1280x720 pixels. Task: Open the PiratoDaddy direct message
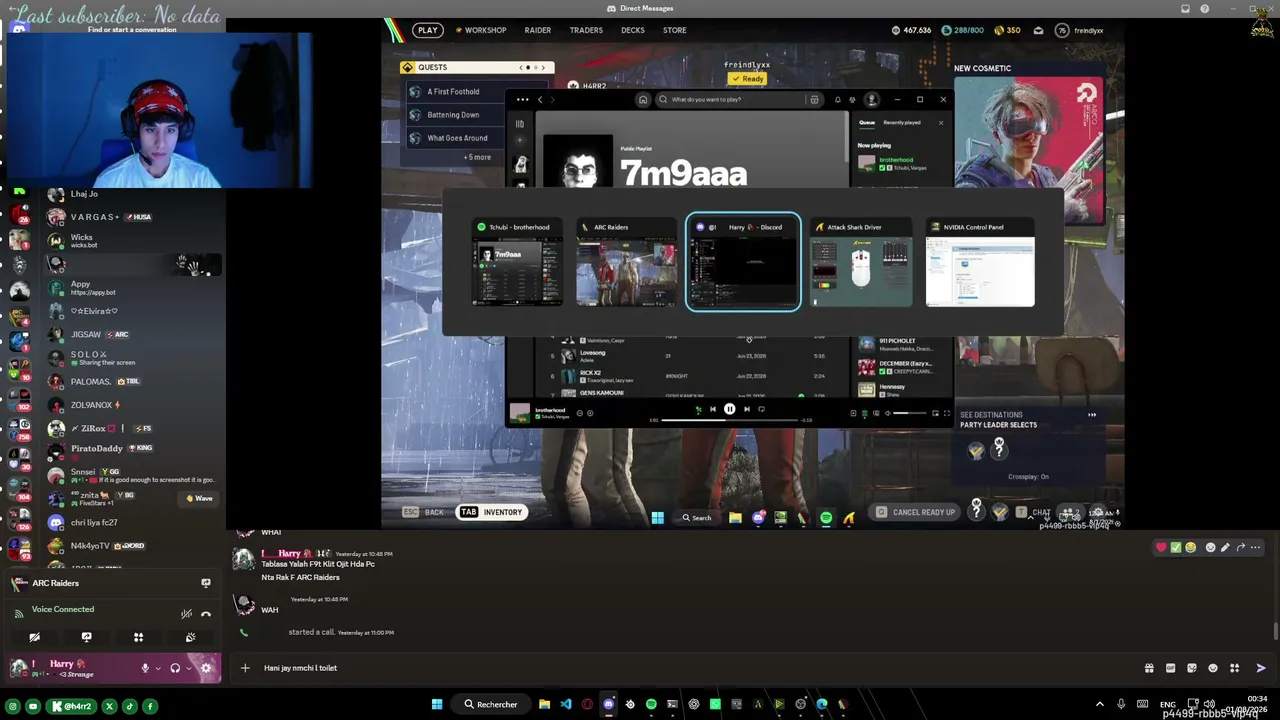111,449
